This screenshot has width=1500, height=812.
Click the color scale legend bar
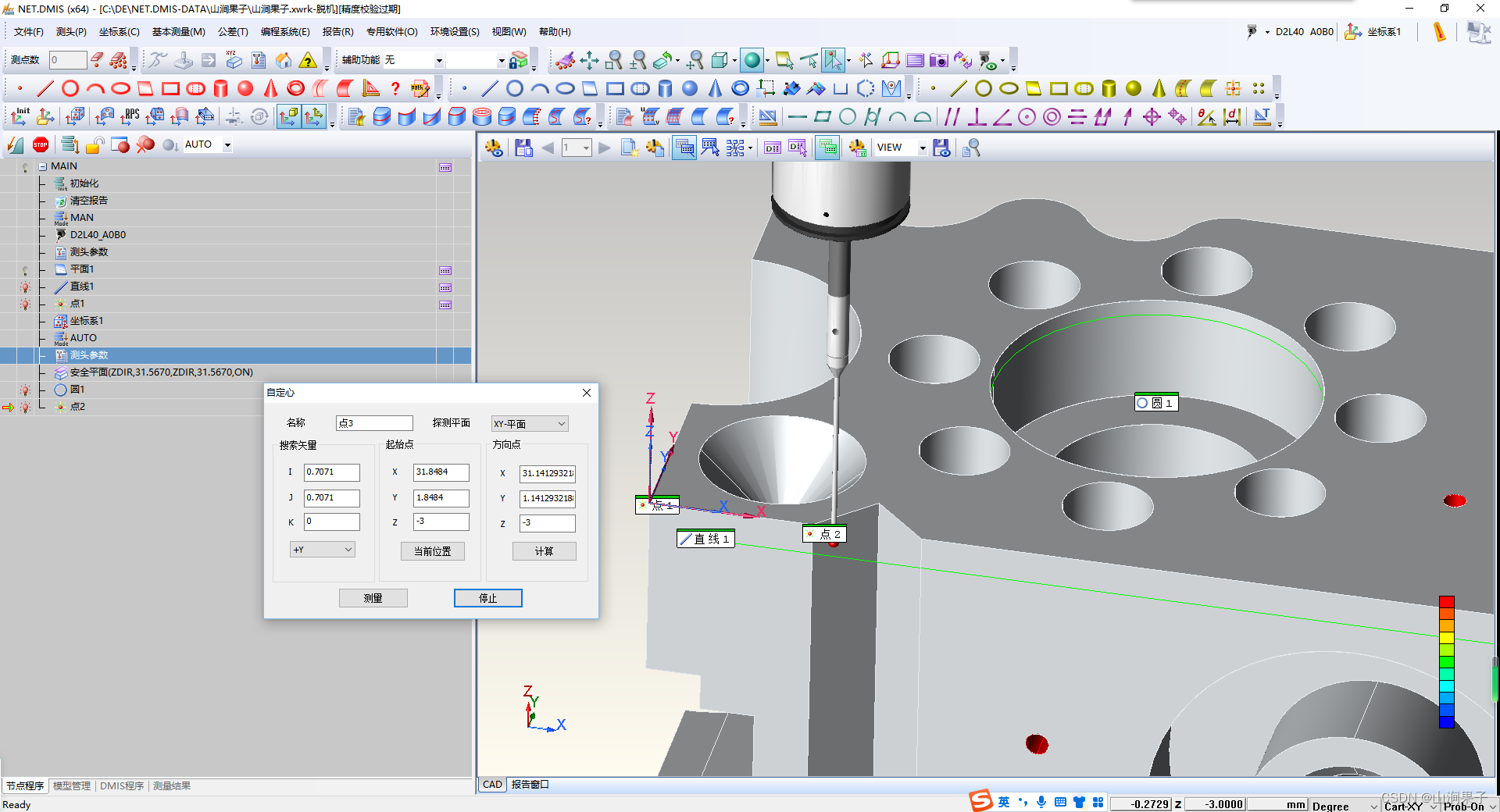1447,662
